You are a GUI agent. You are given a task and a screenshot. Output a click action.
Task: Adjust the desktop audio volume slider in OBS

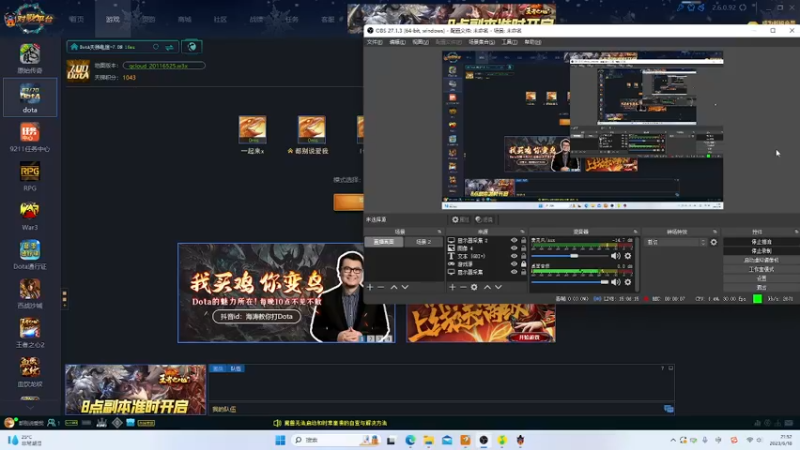570,282
